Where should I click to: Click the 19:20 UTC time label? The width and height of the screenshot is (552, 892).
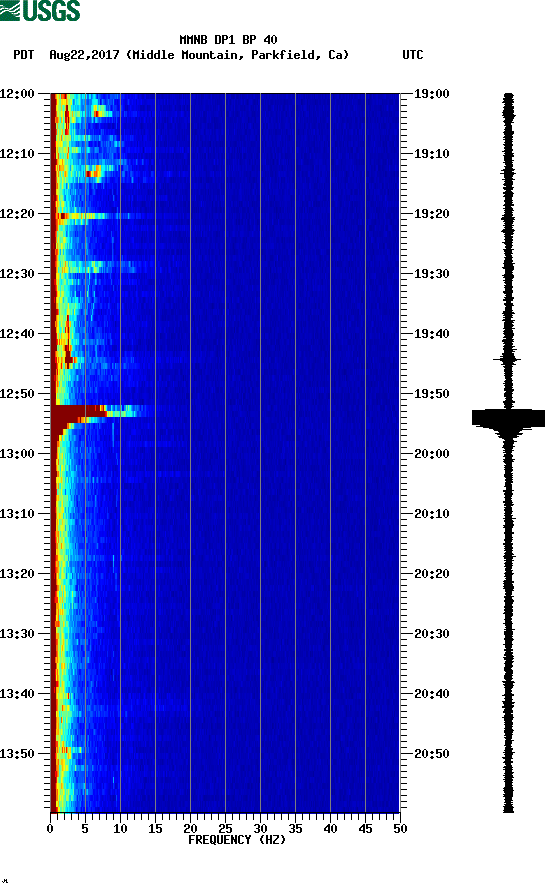[x=431, y=213]
